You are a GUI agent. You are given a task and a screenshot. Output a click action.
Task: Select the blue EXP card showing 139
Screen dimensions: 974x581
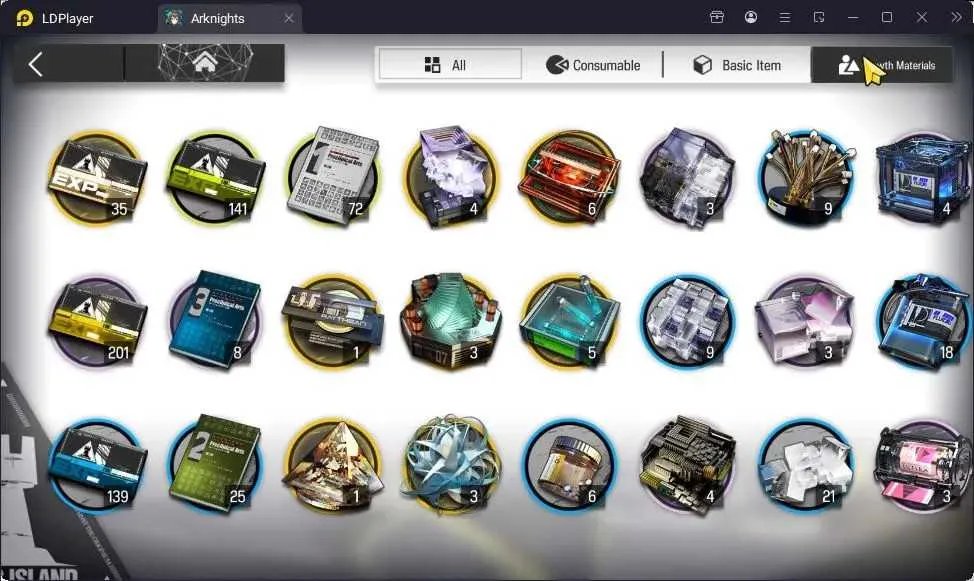pos(97,465)
